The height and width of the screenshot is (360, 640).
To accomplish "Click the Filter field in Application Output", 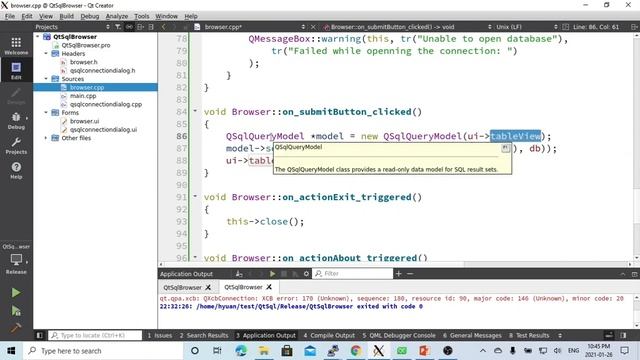I will (353, 273).
